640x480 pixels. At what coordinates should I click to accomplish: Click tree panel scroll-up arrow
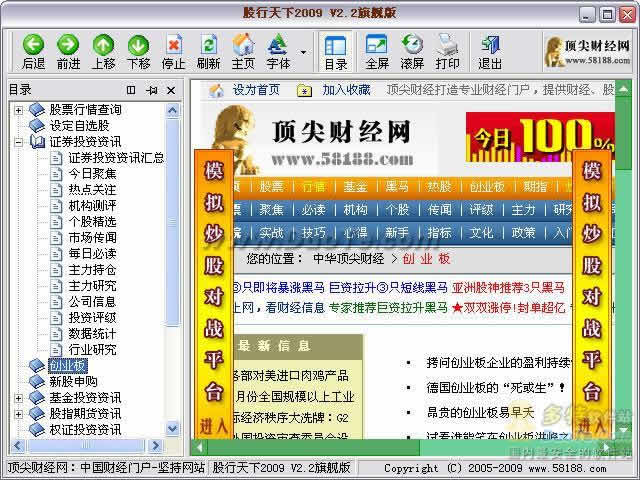tap(173, 110)
